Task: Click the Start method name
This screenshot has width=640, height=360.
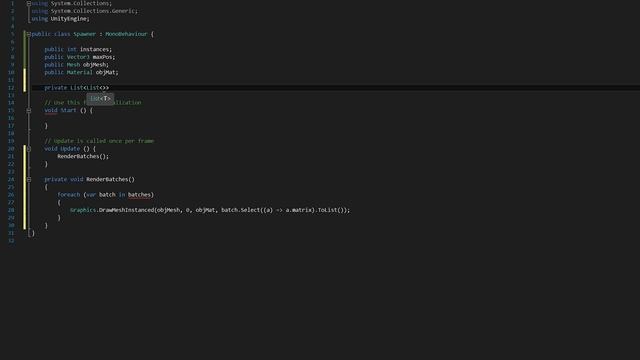Action: tap(69, 111)
